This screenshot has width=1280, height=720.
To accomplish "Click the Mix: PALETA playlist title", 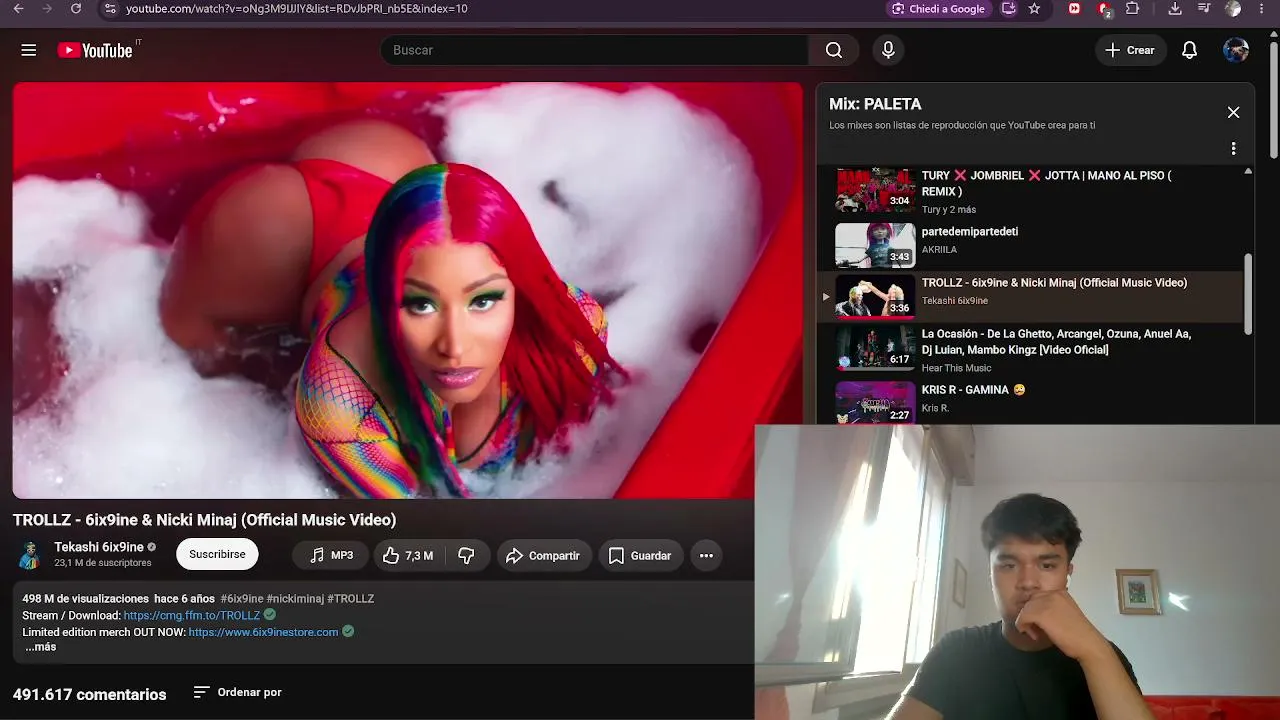I will [875, 104].
